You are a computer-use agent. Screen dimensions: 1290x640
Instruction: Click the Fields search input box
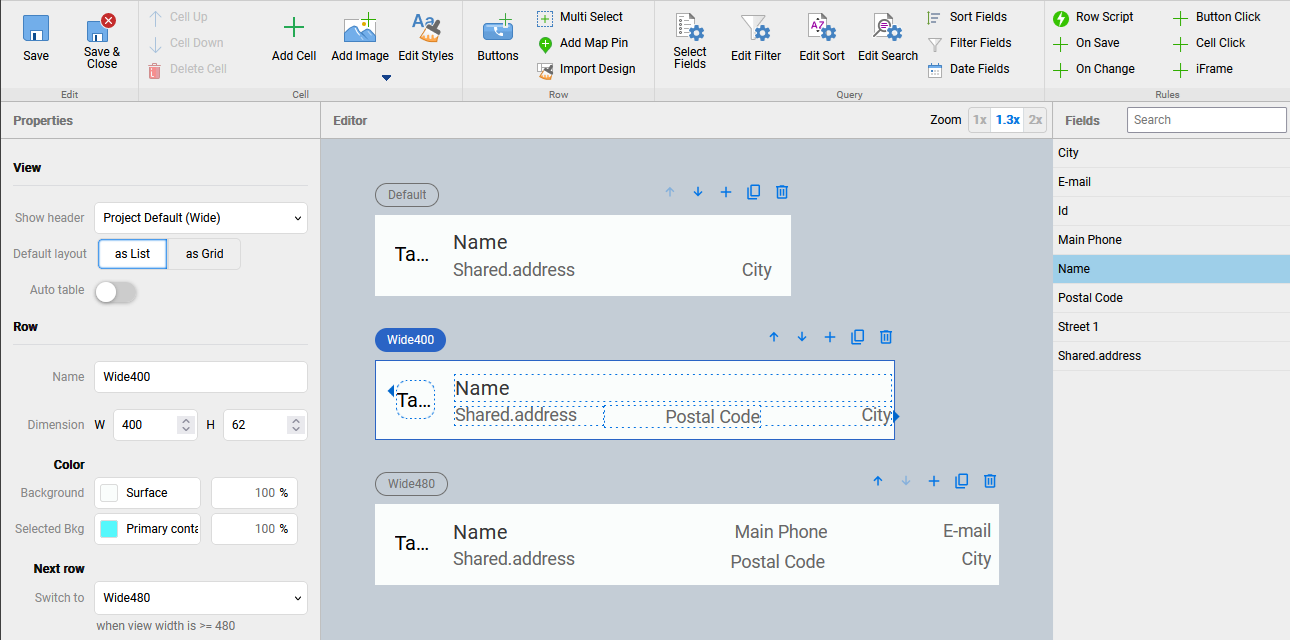(1206, 120)
